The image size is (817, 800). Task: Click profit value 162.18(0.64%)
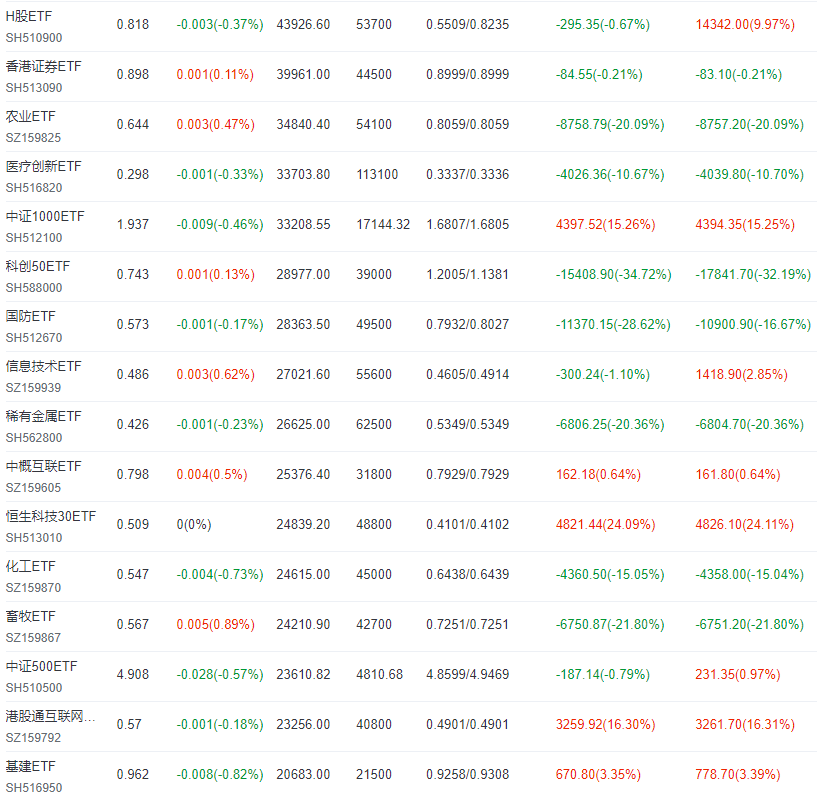pyautogui.click(x=598, y=475)
